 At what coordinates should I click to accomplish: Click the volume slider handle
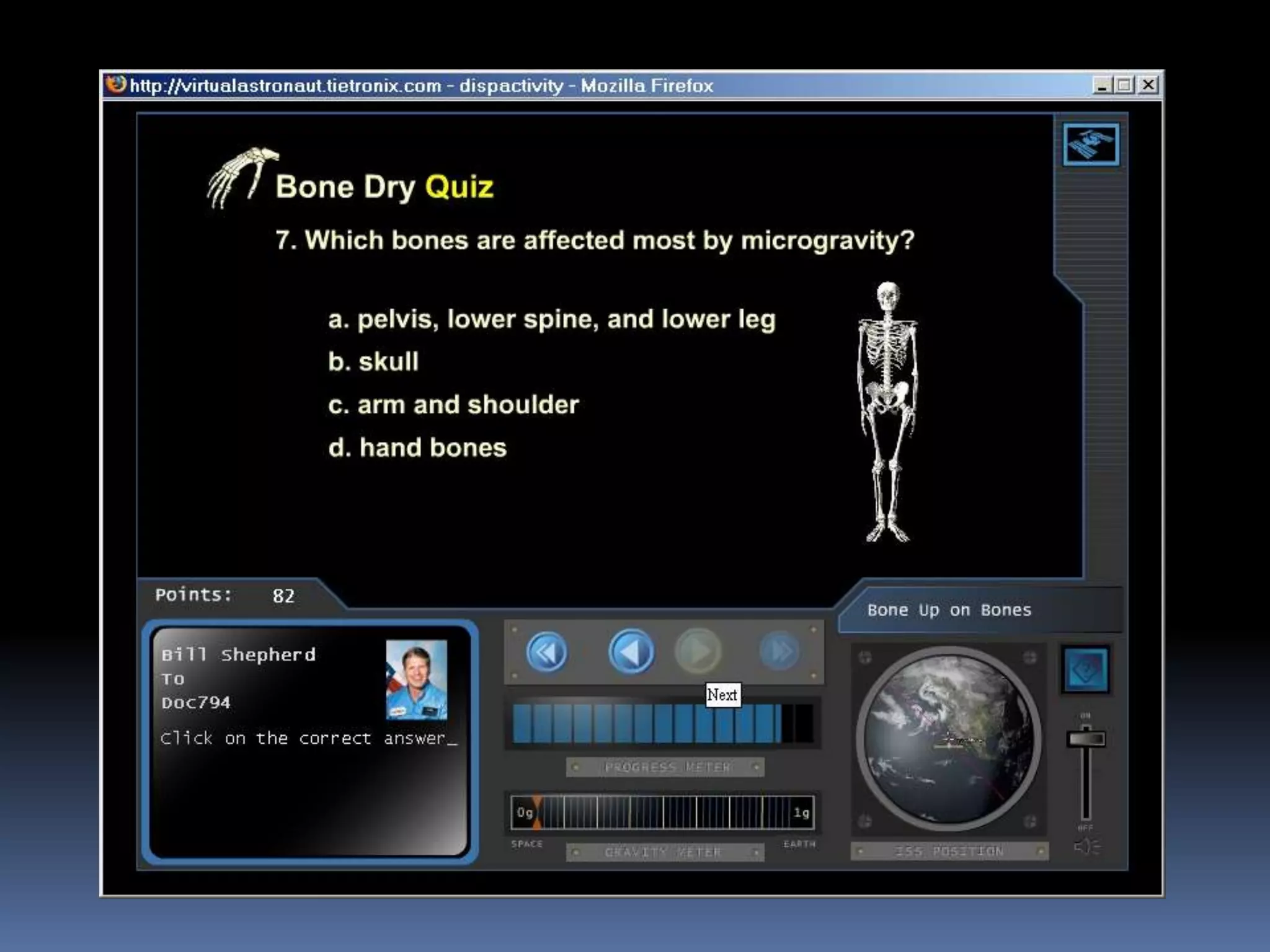point(1085,739)
